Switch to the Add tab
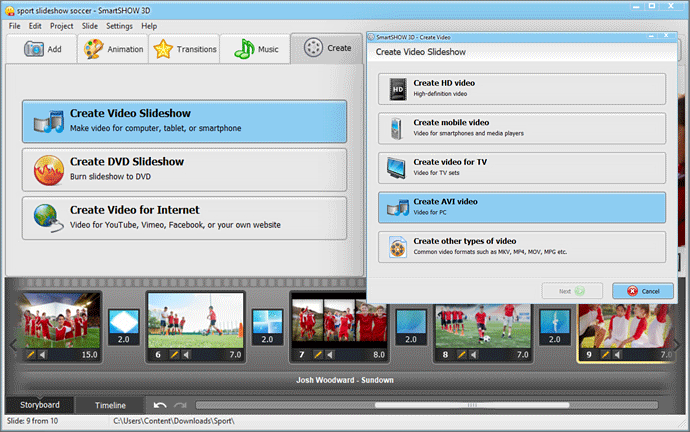This screenshot has width=690, height=432. click(x=42, y=49)
